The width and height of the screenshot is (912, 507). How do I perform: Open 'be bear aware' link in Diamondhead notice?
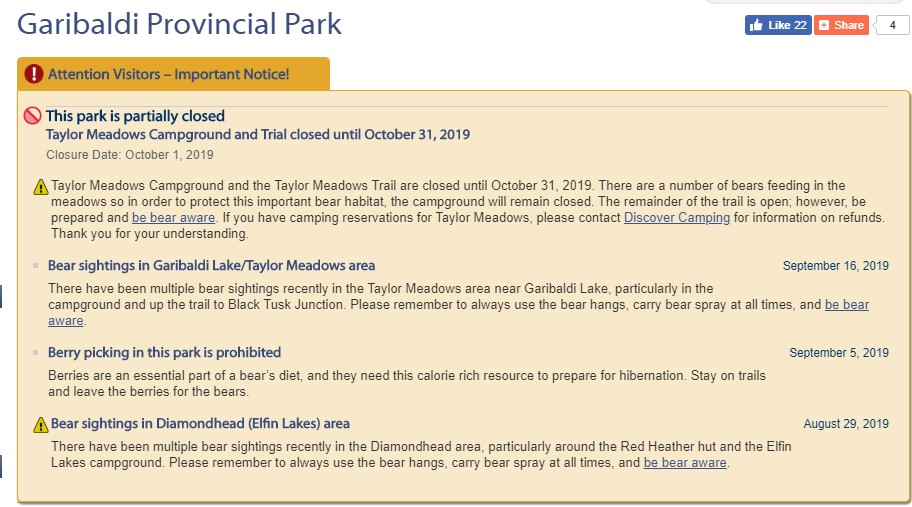tap(685, 463)
